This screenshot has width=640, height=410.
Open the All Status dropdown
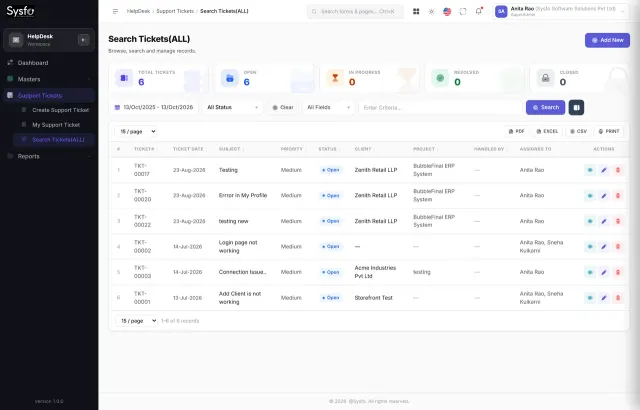232,107
